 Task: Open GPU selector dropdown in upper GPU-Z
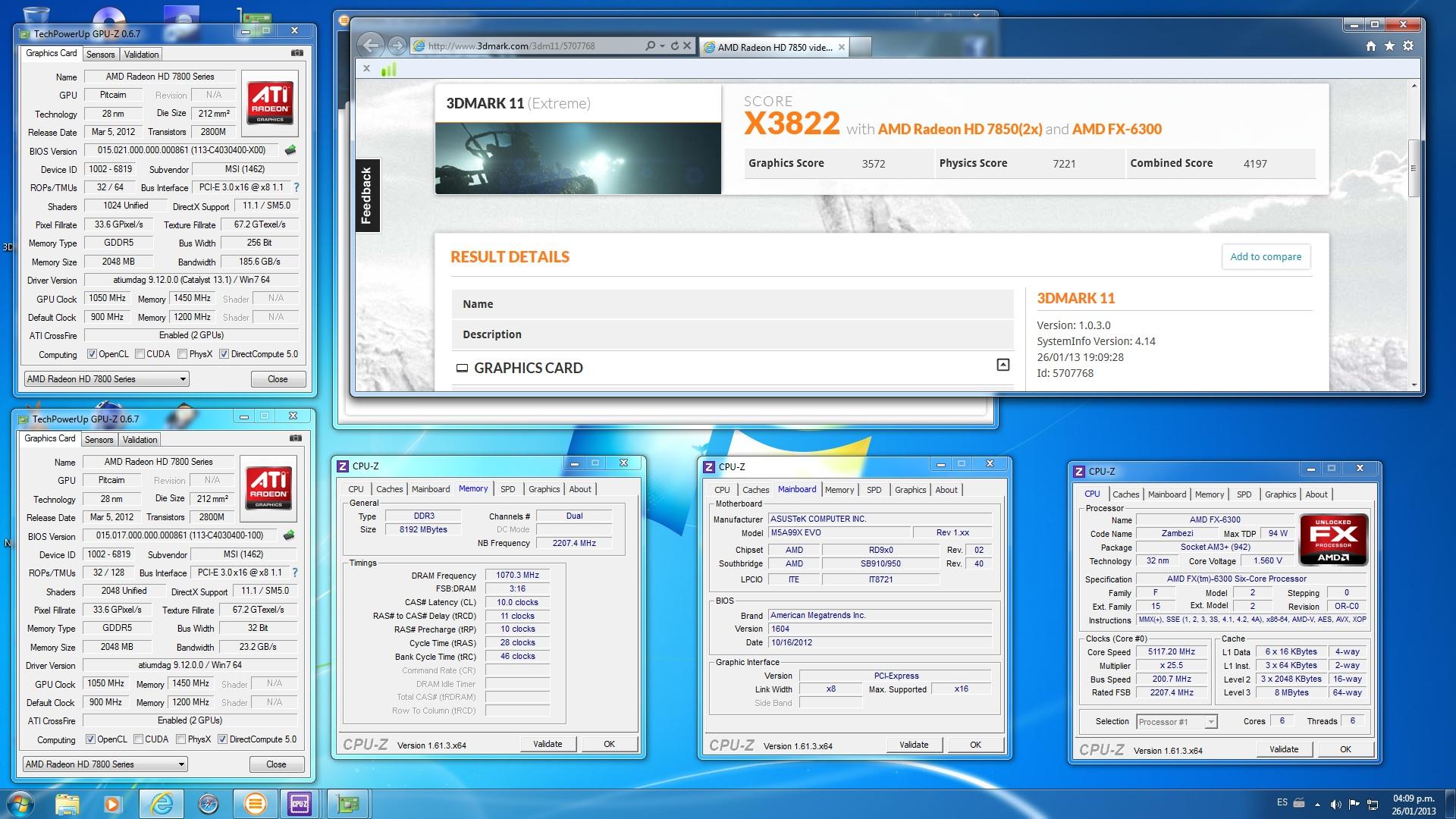coord(106,379)
